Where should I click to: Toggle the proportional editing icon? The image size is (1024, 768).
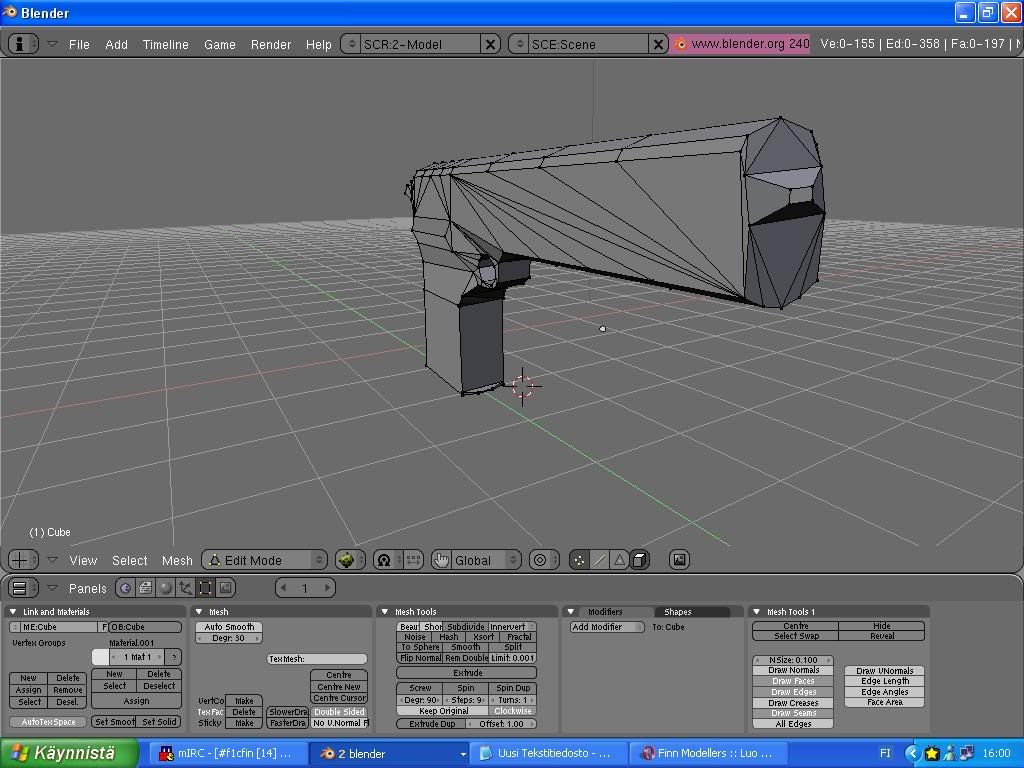[x=540, y=560]
